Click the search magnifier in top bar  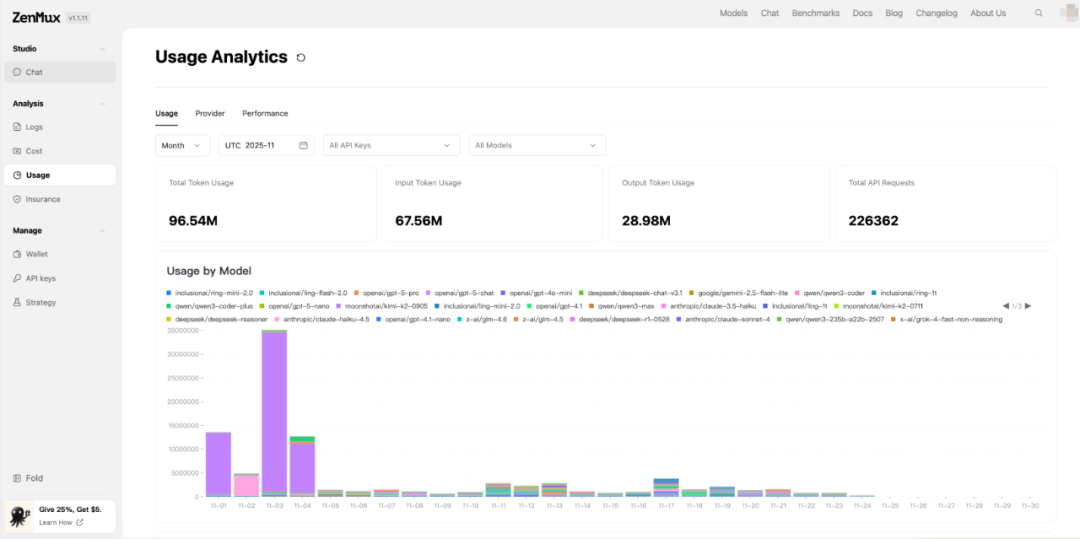click(x=1039, y=13)
